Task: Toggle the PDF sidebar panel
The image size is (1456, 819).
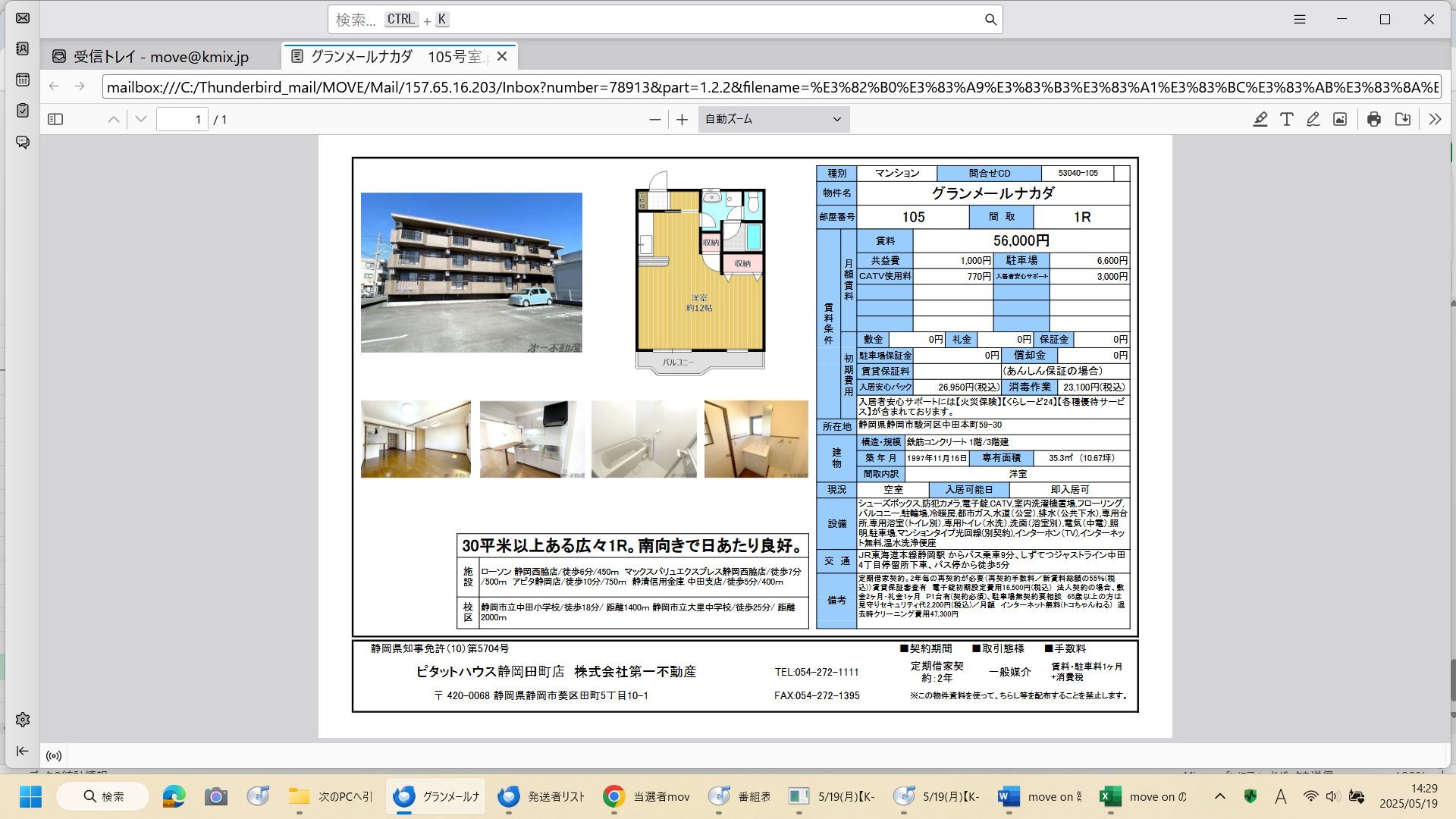Action: (x=55, y=119)
